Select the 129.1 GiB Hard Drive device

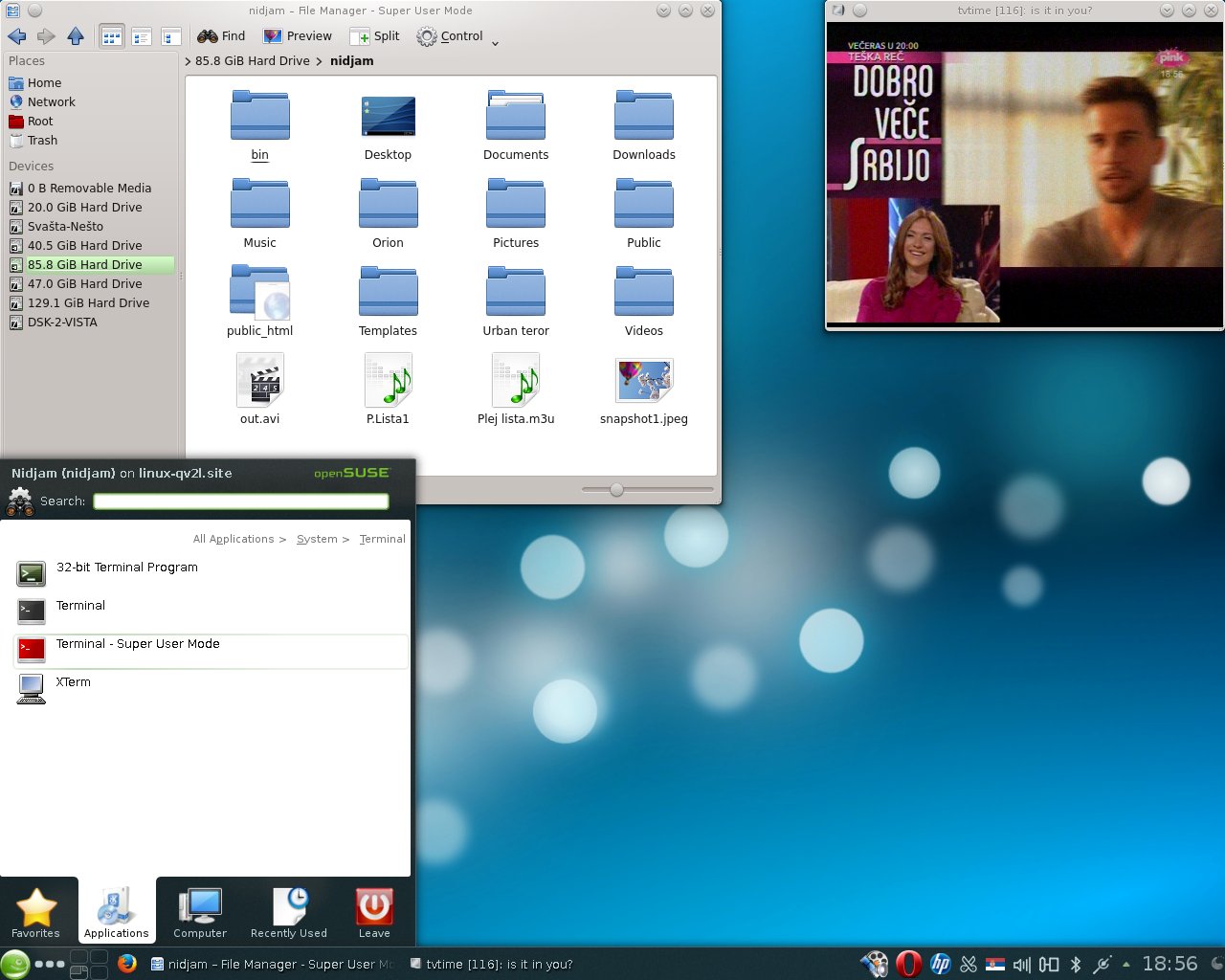[90, 303]
